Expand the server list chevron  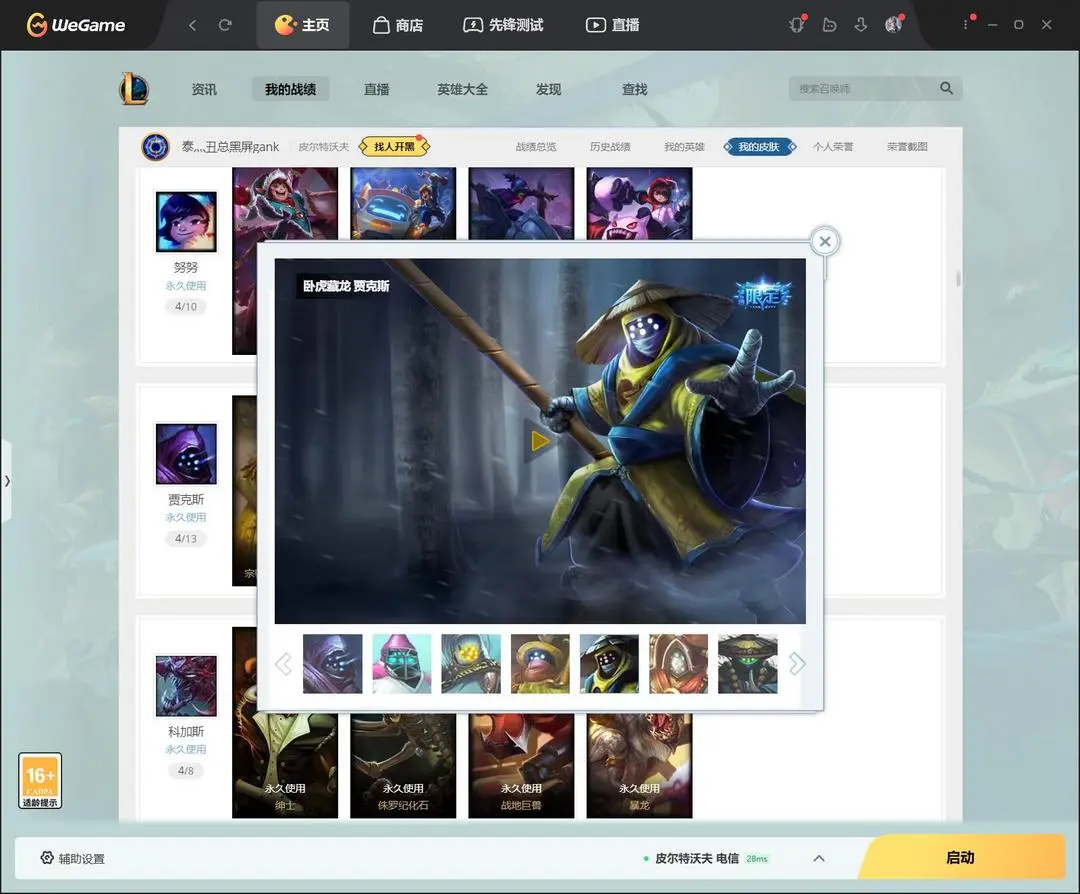pyautogui.click(x=819, y=858)
